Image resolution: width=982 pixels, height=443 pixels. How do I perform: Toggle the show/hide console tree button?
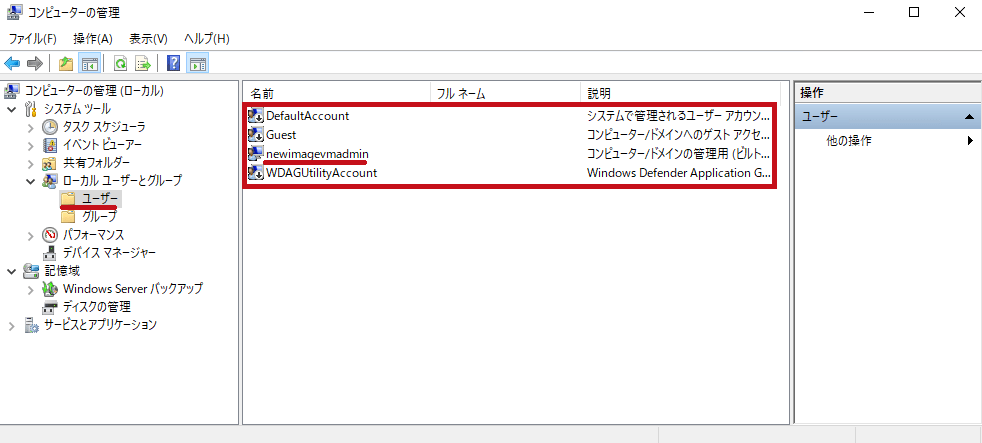90,64
